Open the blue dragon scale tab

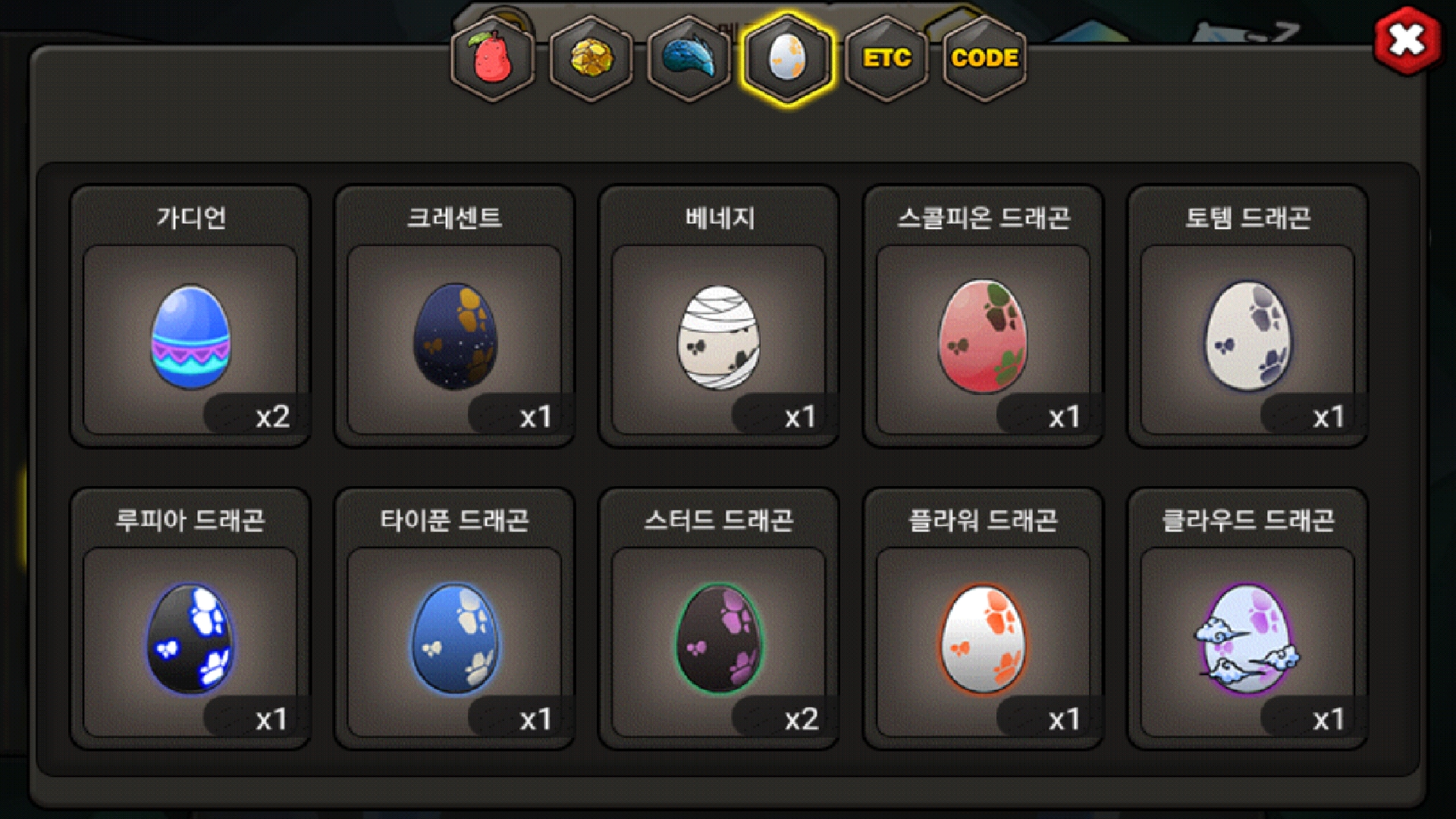coord(689,58)
